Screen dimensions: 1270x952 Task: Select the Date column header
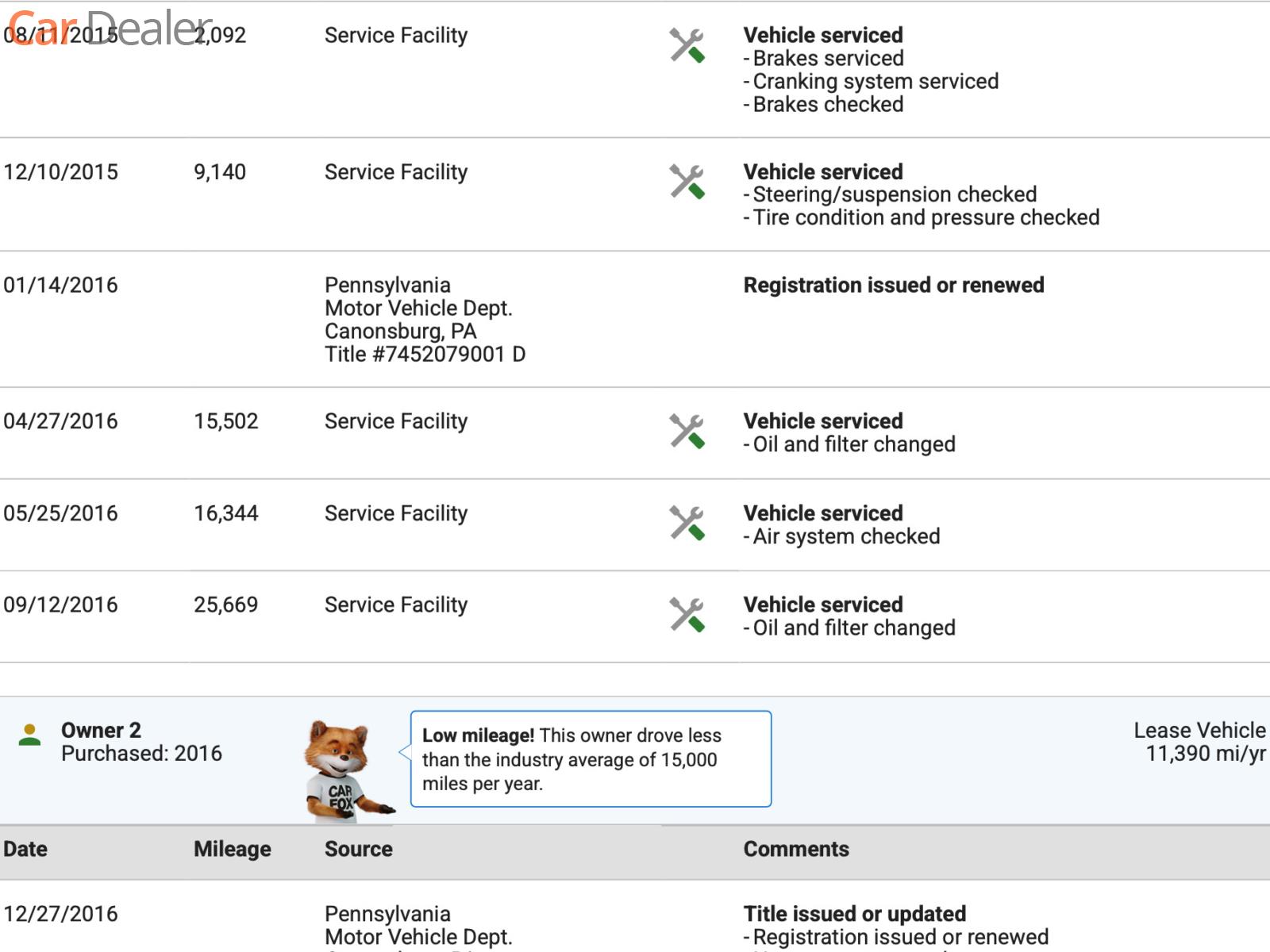(25, 849)
